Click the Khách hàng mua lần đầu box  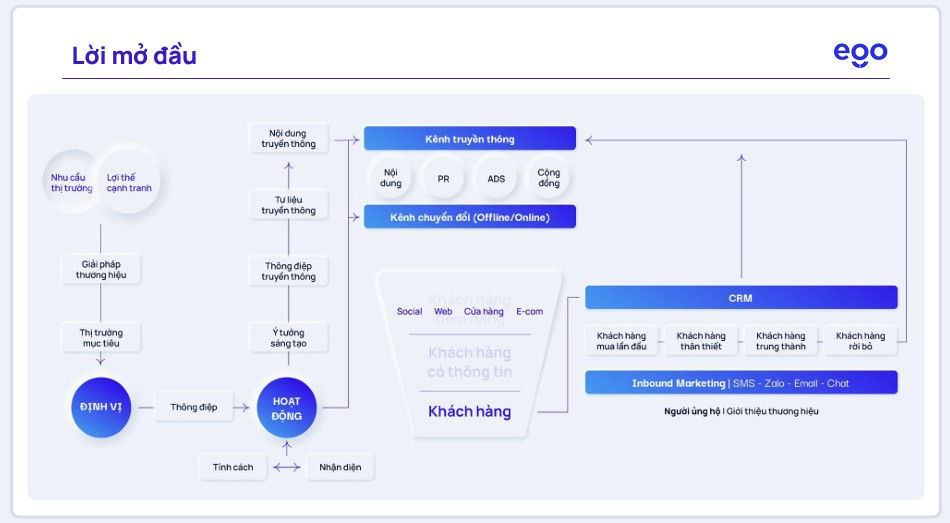621,341
